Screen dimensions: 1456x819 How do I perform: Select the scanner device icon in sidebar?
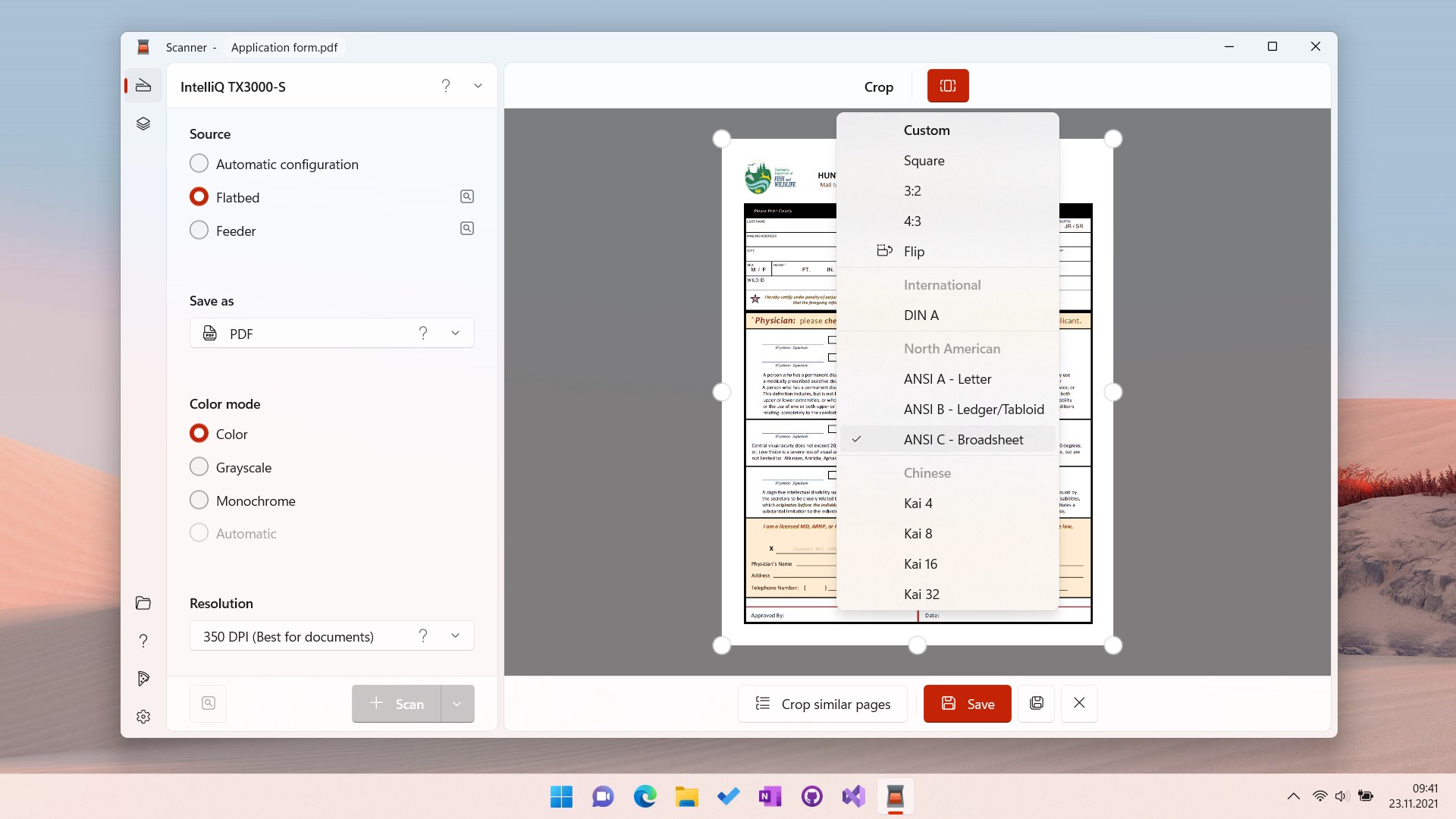[x=143, y=85]
